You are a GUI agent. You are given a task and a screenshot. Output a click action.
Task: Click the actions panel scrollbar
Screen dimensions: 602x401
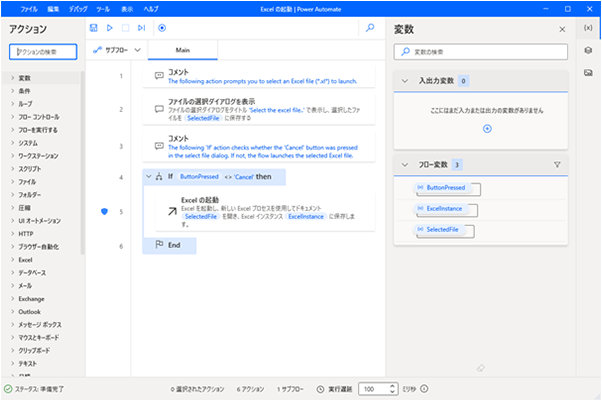[82, 162]
